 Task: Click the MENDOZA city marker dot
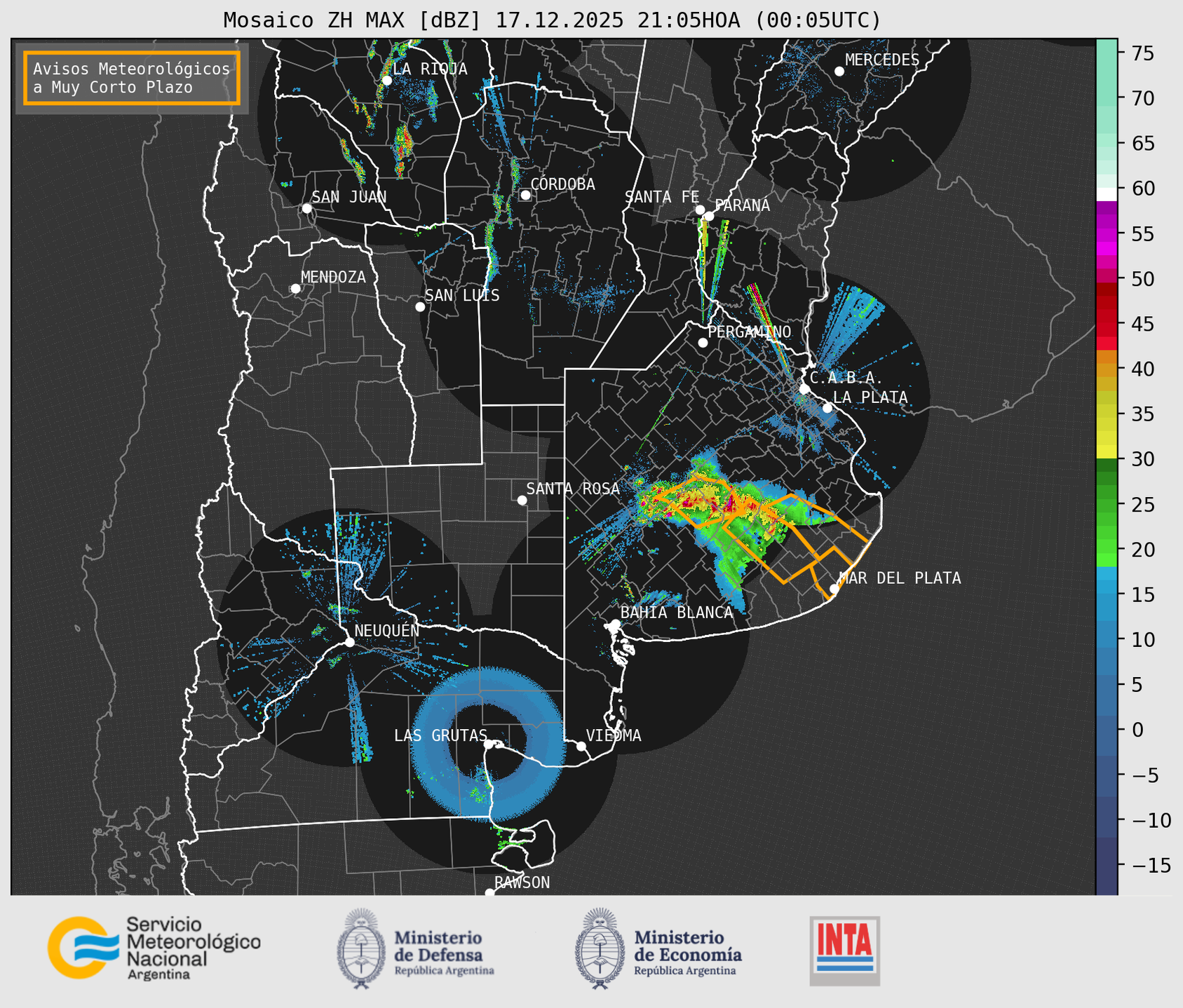[295, 288]
